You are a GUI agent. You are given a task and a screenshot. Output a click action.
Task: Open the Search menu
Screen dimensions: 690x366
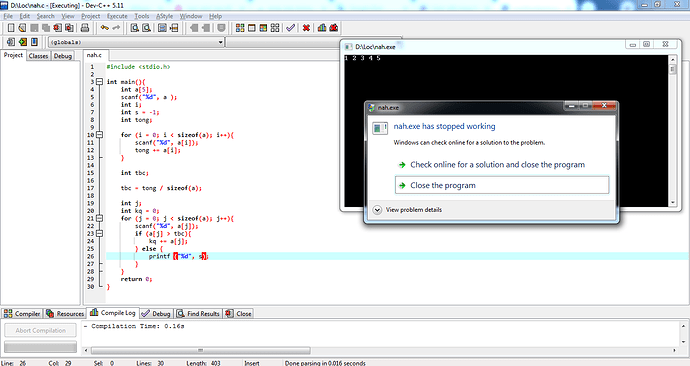click(x=45, y=16)
